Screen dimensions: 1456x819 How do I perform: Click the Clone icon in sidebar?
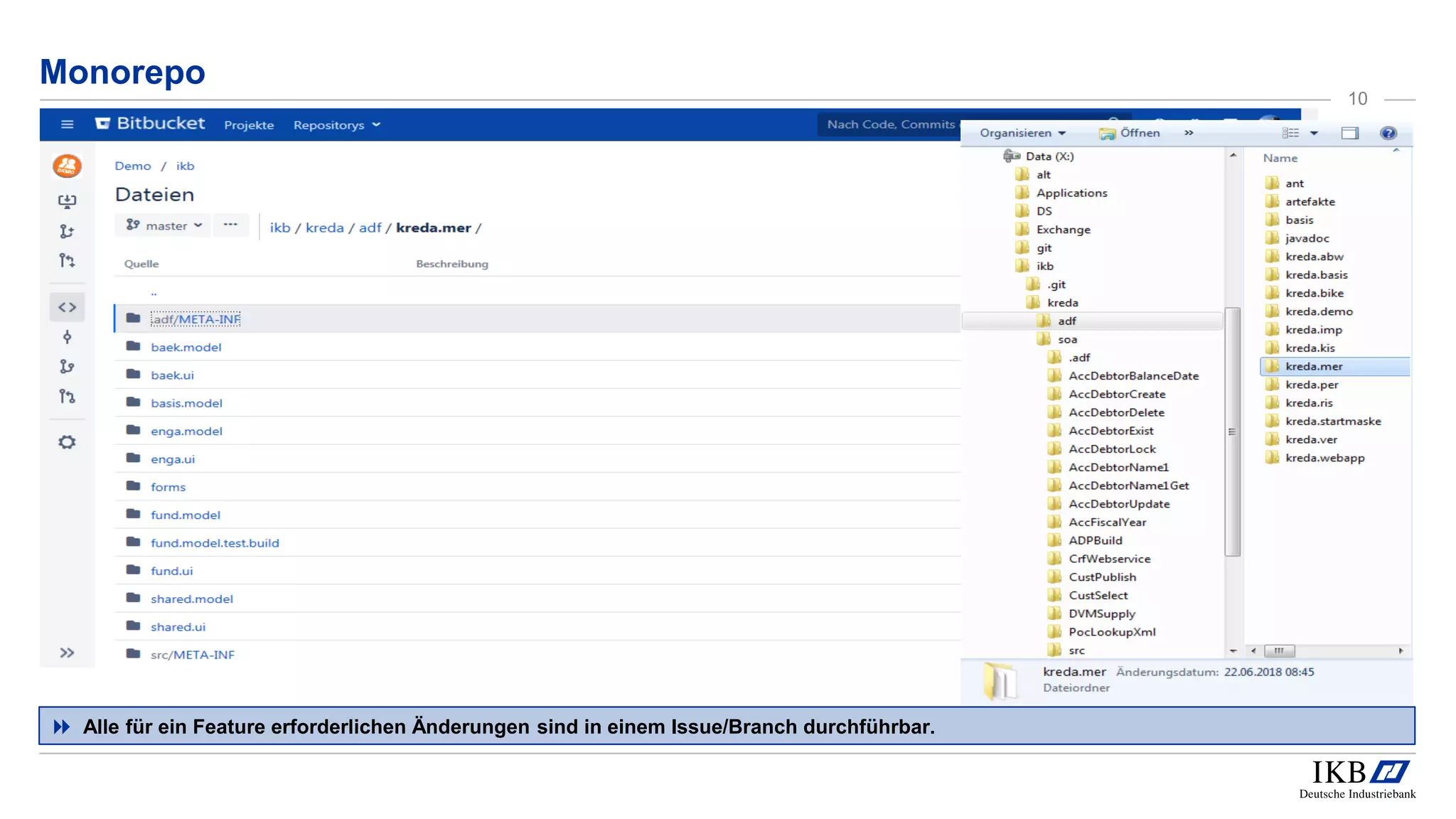click(x=68, y=201)
